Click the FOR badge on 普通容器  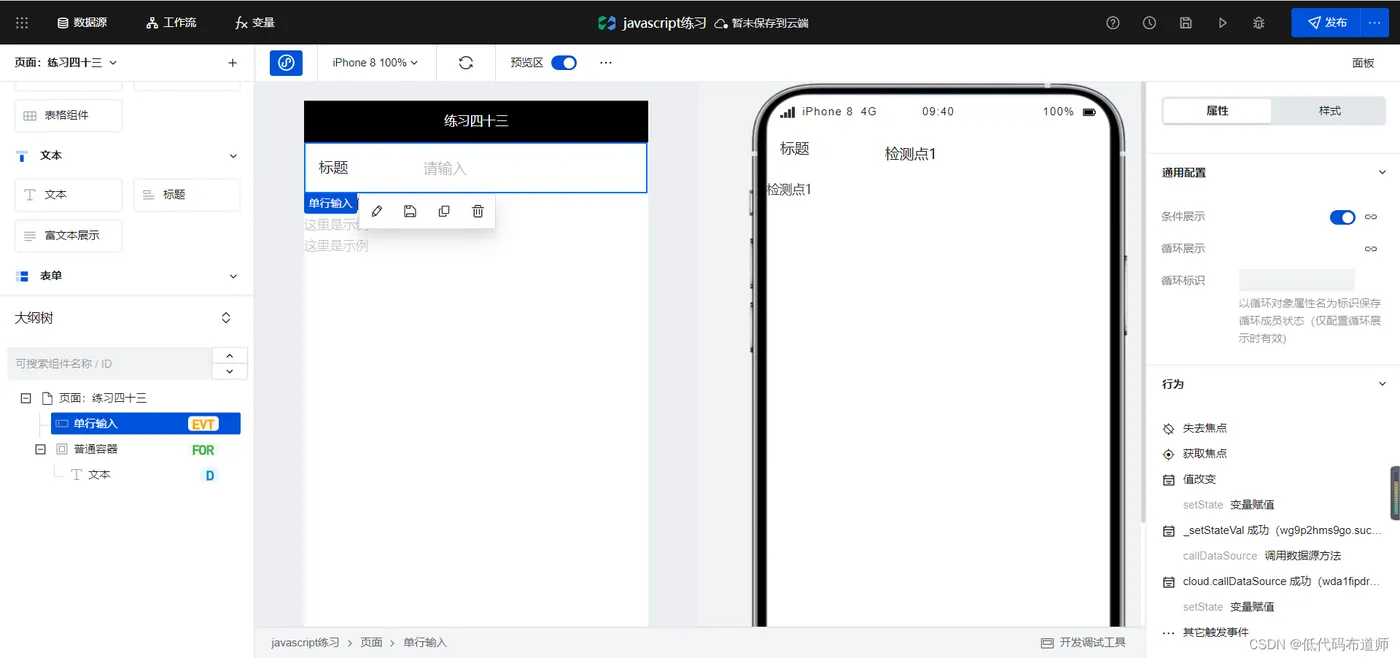203,450
